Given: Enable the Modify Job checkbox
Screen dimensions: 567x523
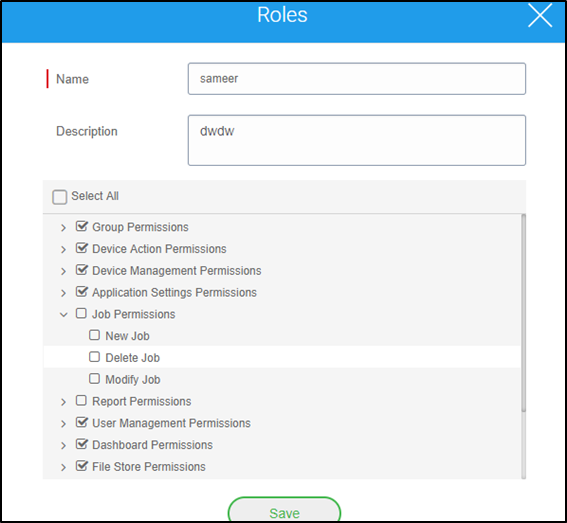Looking at the screenshot, I should (x=94, y=378).
